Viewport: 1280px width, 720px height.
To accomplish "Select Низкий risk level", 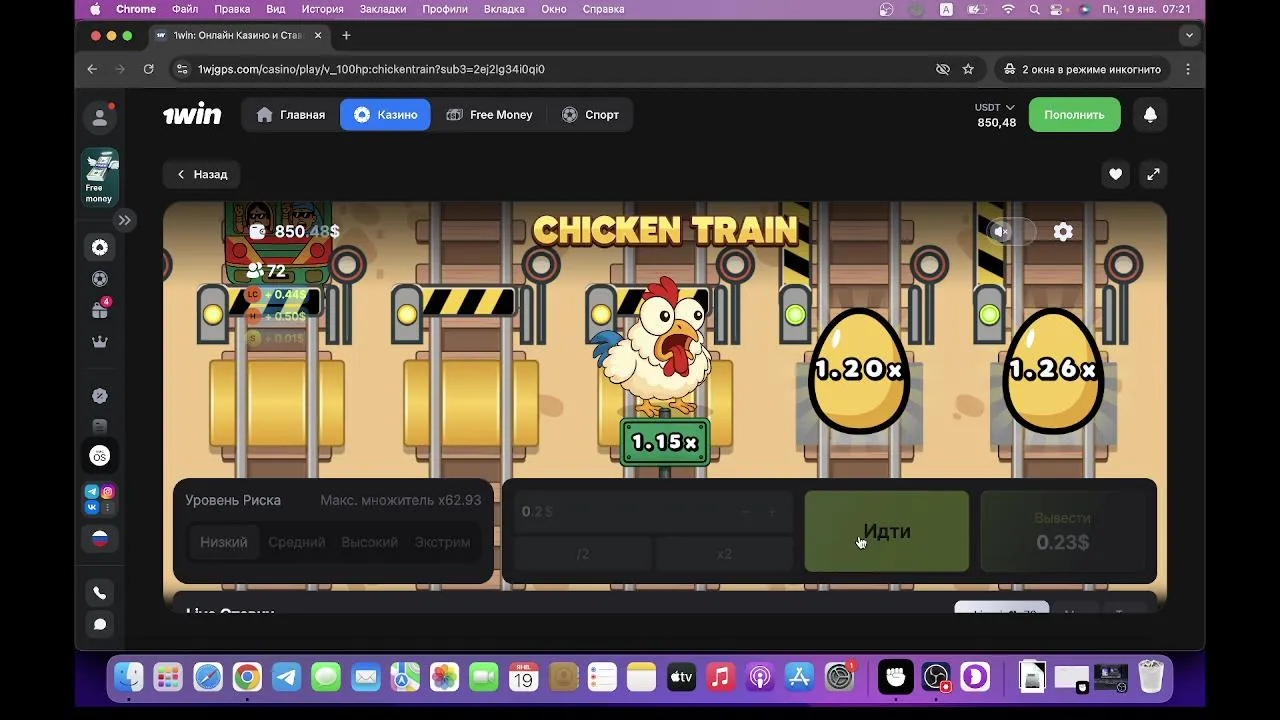I will [x=224, y=542].
